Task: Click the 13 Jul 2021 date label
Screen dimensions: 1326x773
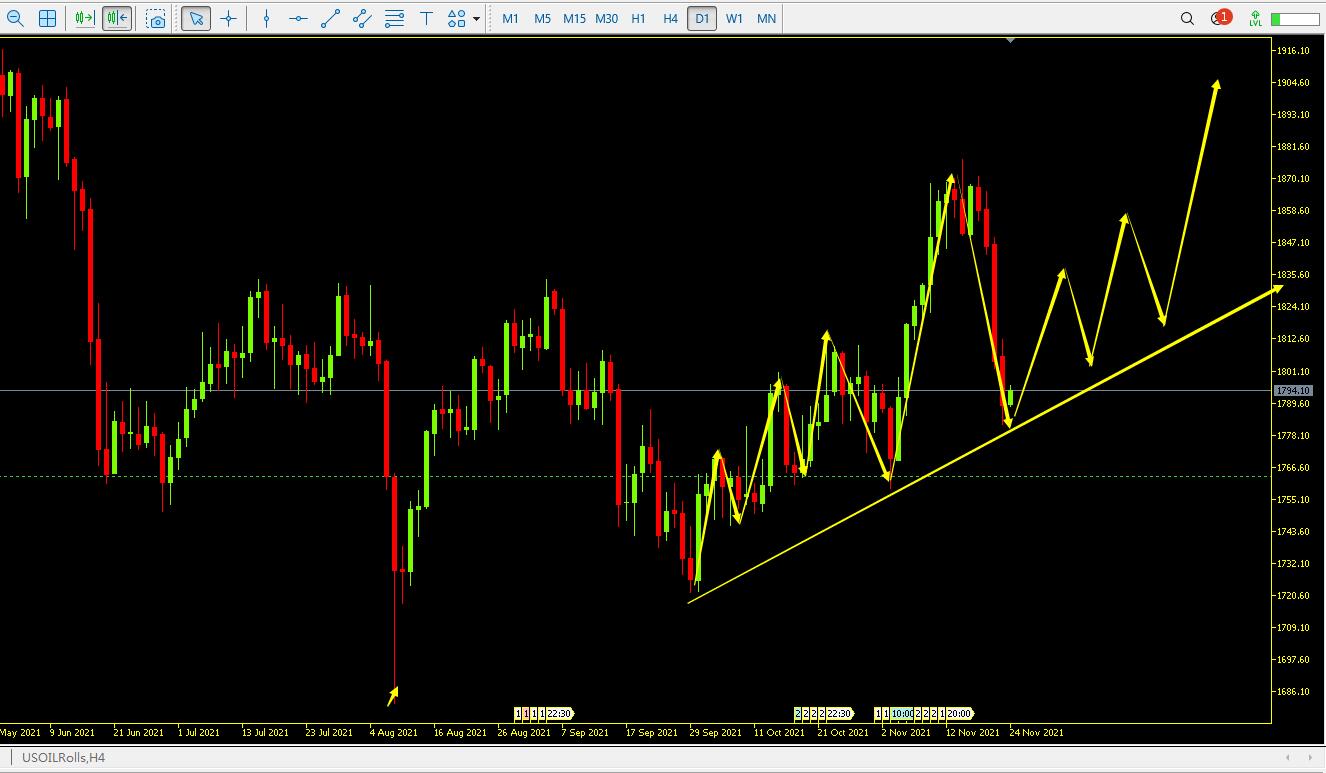Action: click(265, 732)
